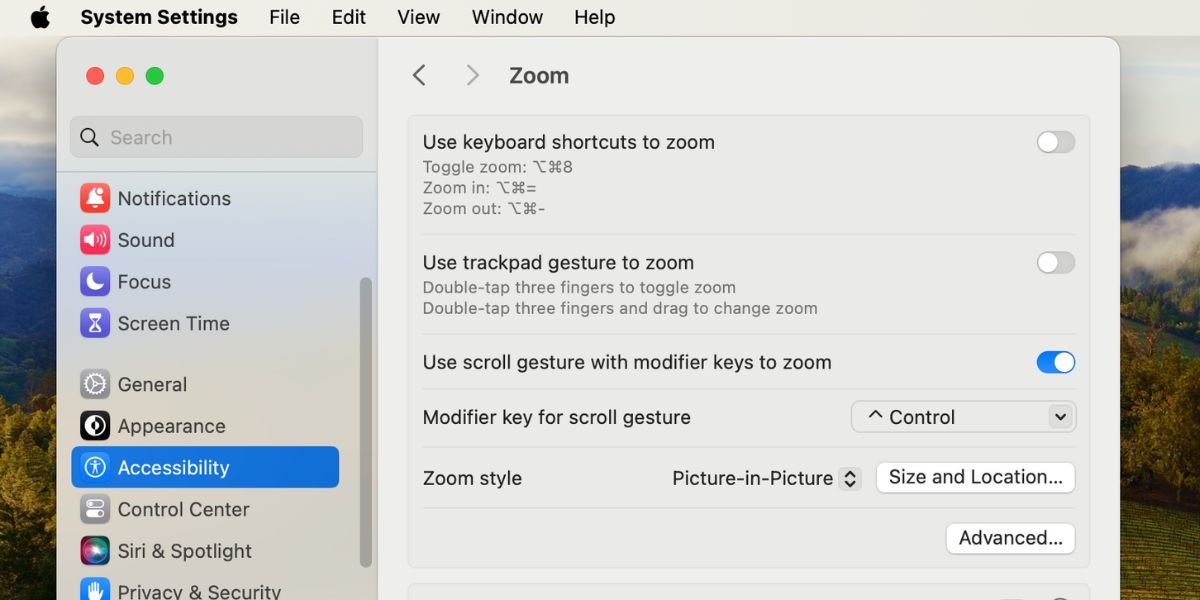Open the Advanced zoom options
1200x600 pixels.
pyautogui.click(x=1010, y=538)
